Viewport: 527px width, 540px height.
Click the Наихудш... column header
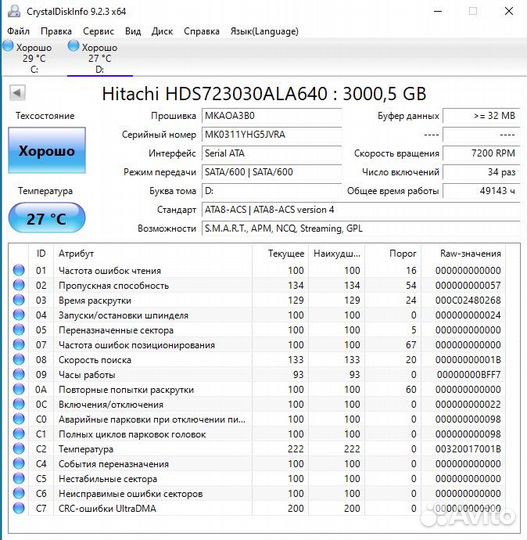337,253
